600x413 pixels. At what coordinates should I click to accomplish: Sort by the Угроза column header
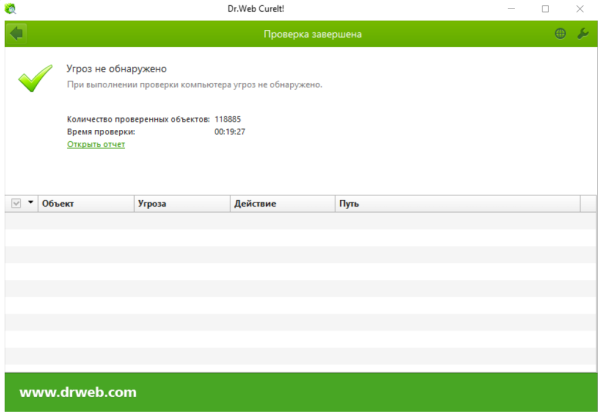(182, 204)
